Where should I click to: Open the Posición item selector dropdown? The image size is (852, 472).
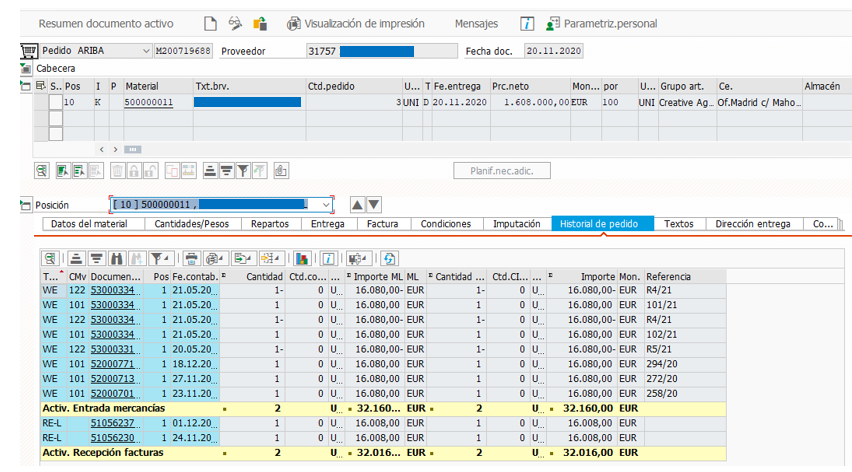[x=325, y=205]
